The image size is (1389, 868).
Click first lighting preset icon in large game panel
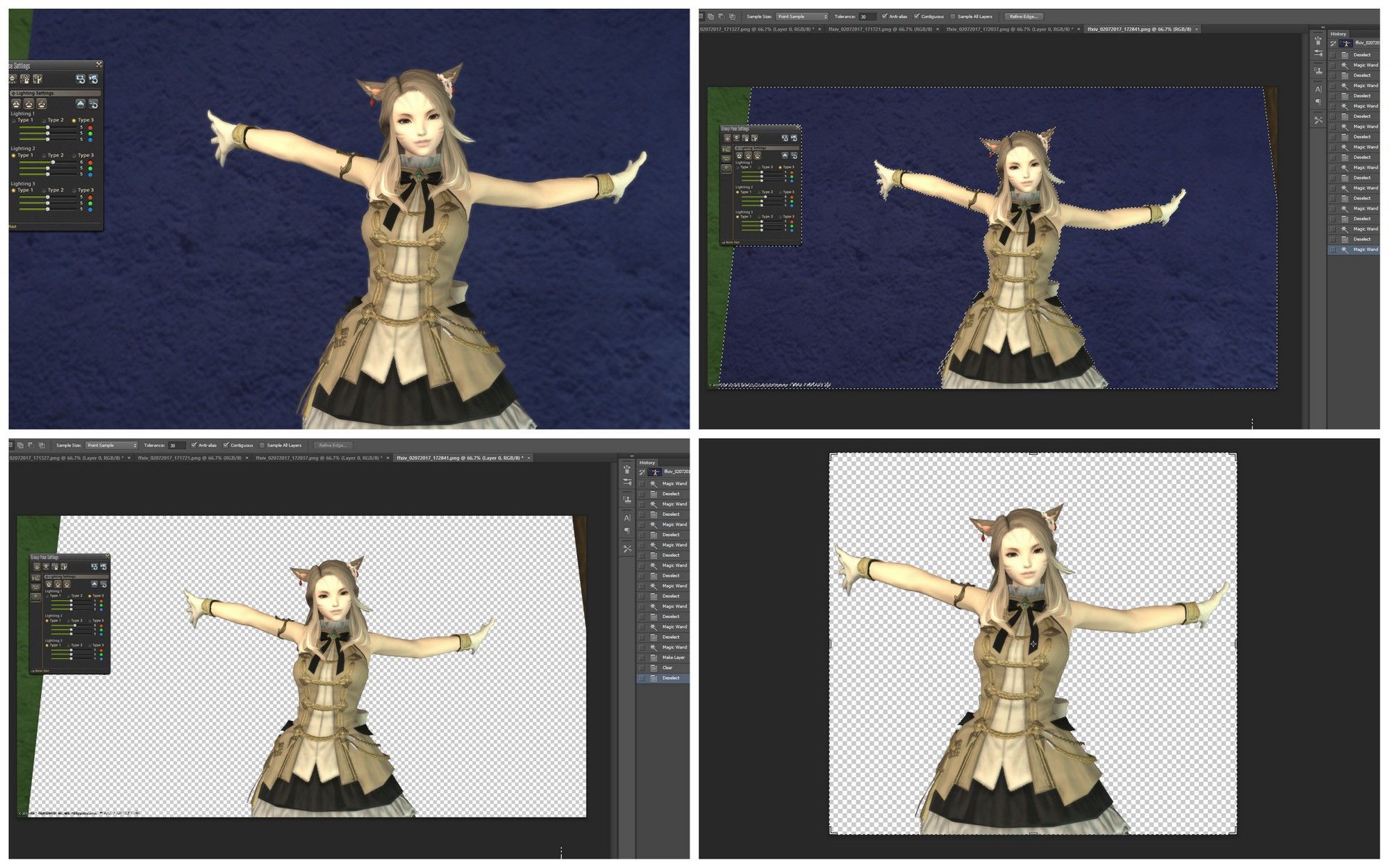tap(16, 103)
